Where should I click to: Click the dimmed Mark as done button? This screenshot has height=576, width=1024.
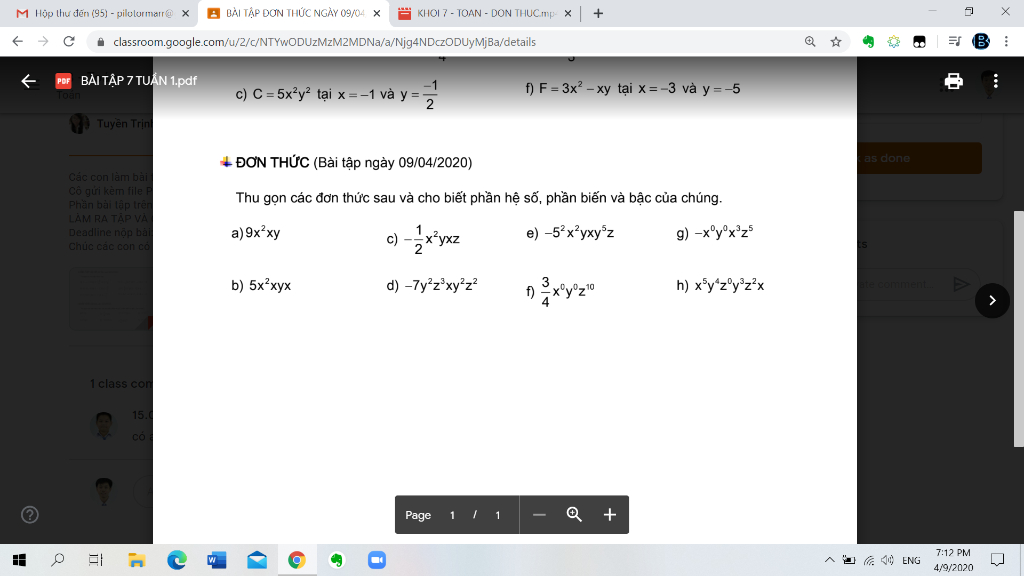919,158
